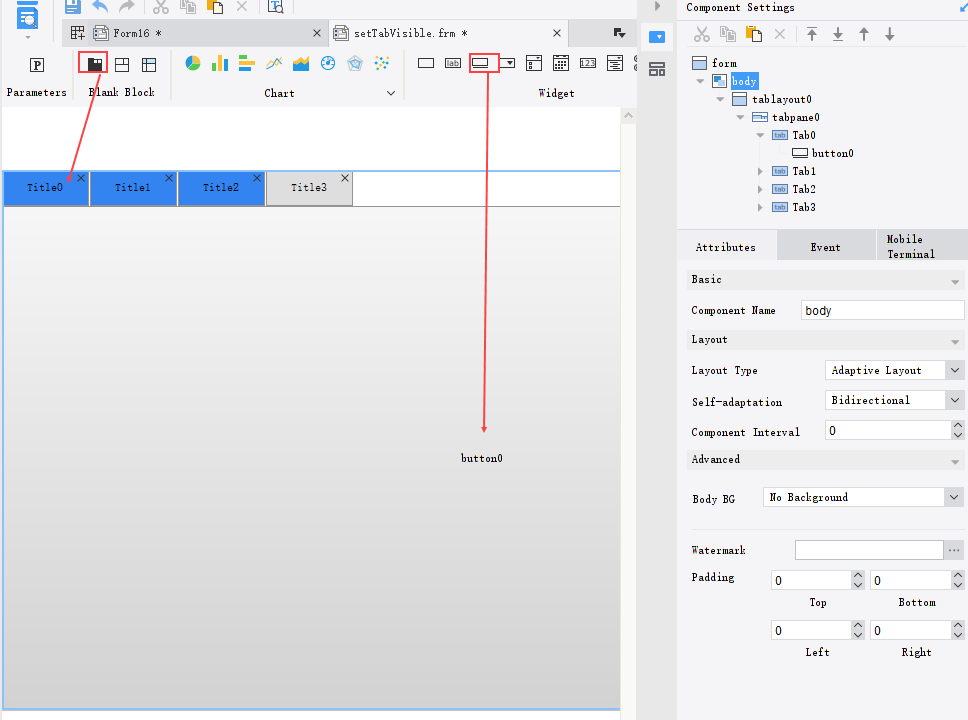
Task: Insert a pie chart
Action: [x=193, y=63]
